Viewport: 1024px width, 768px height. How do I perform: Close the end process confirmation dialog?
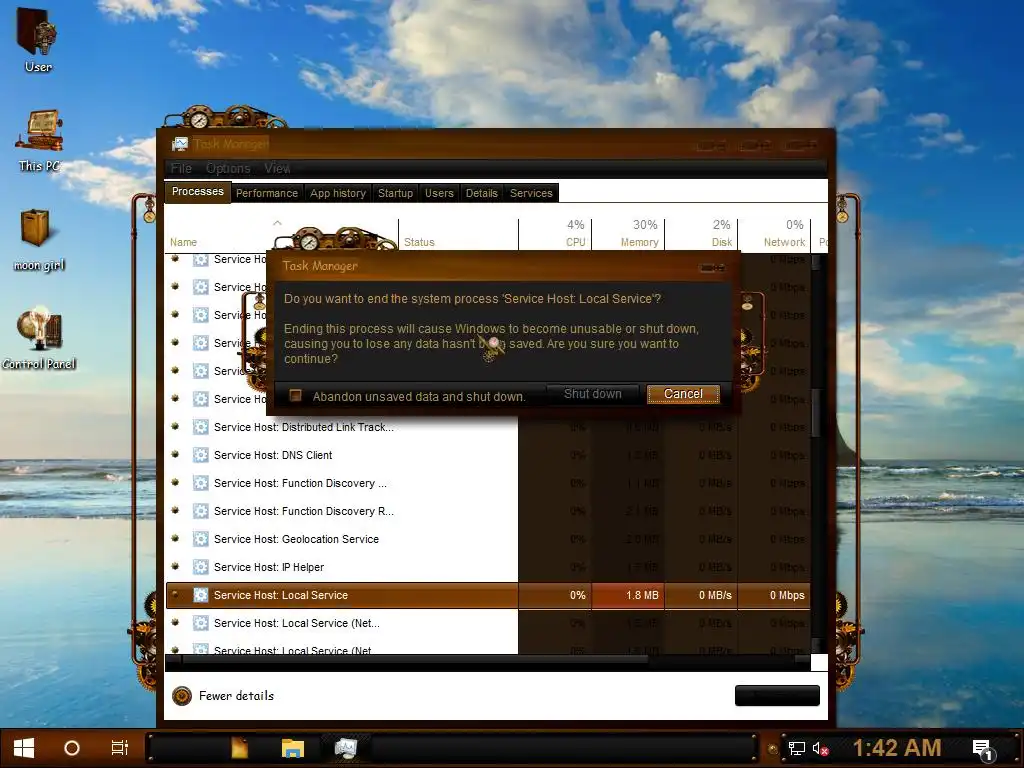713,268
